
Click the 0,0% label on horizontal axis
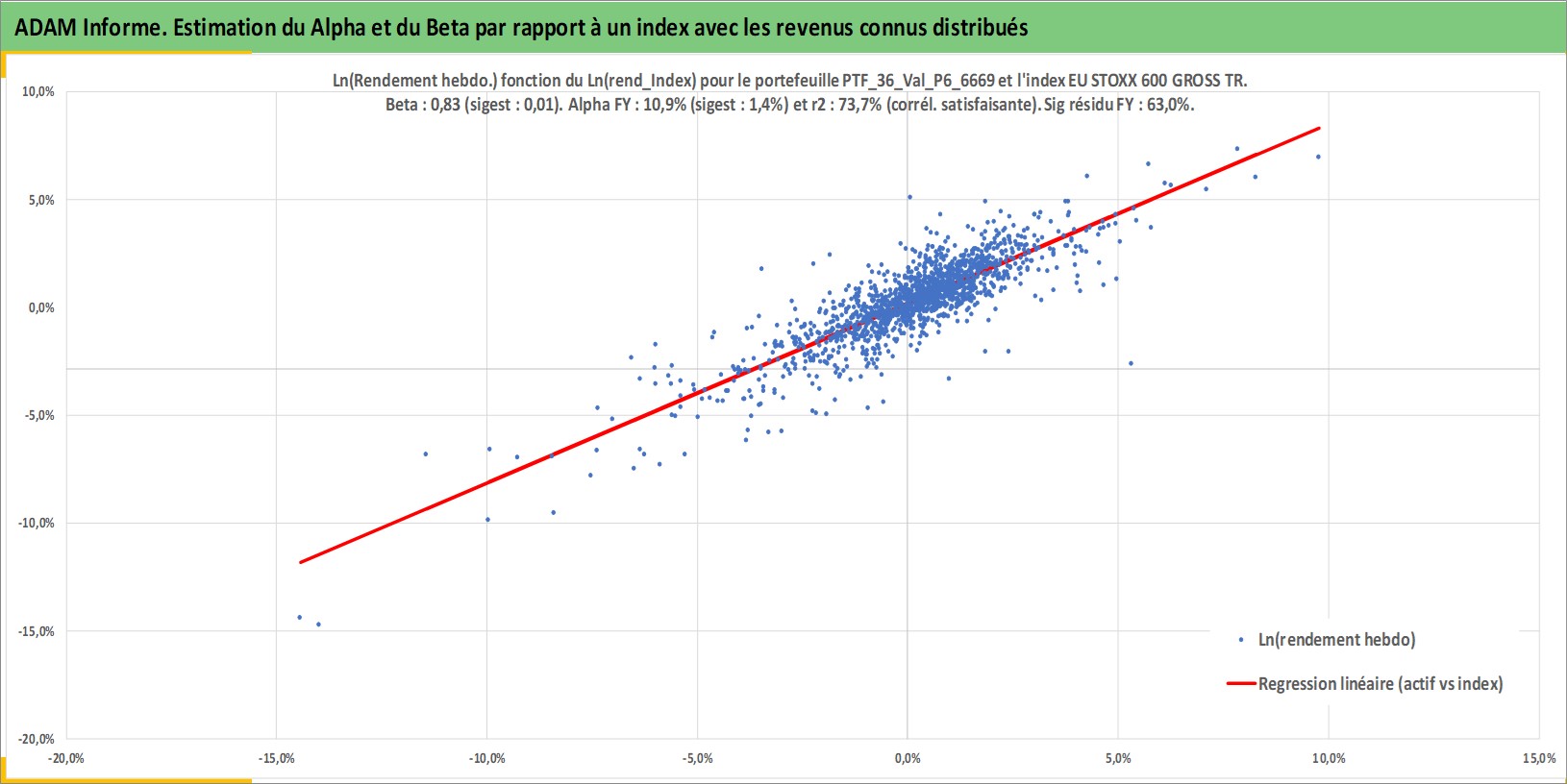click(x=908, y=758)
